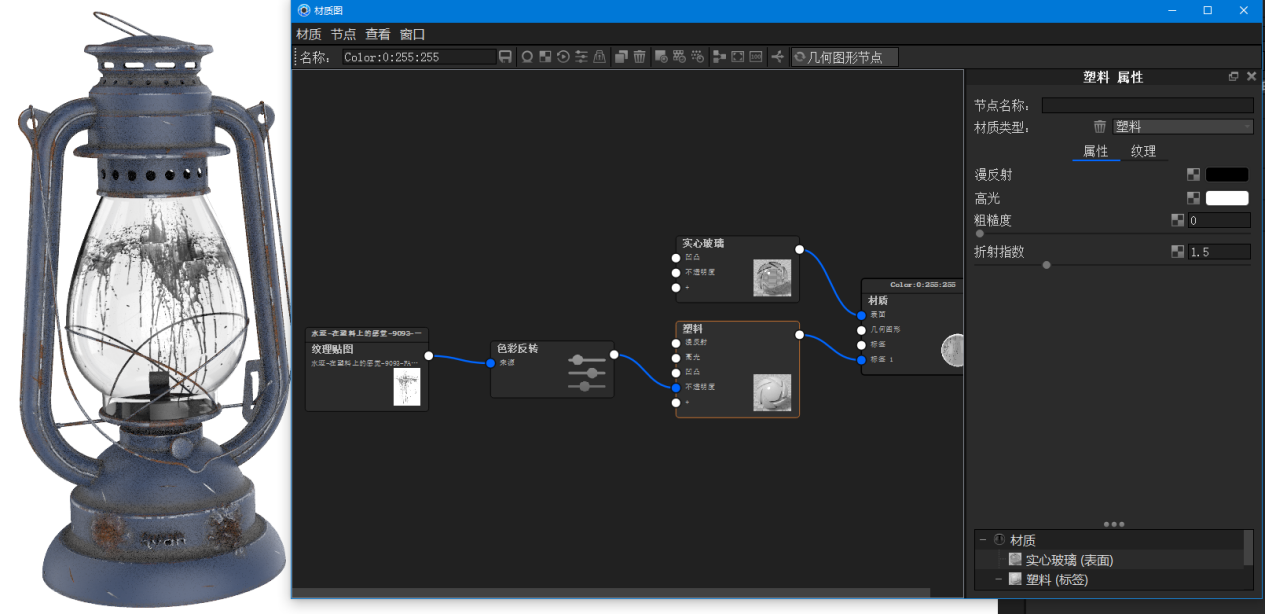This screenshot has height=614, width=1265.
Task: Click the 粗糙度 slider handle
Action: pos(979,233)
